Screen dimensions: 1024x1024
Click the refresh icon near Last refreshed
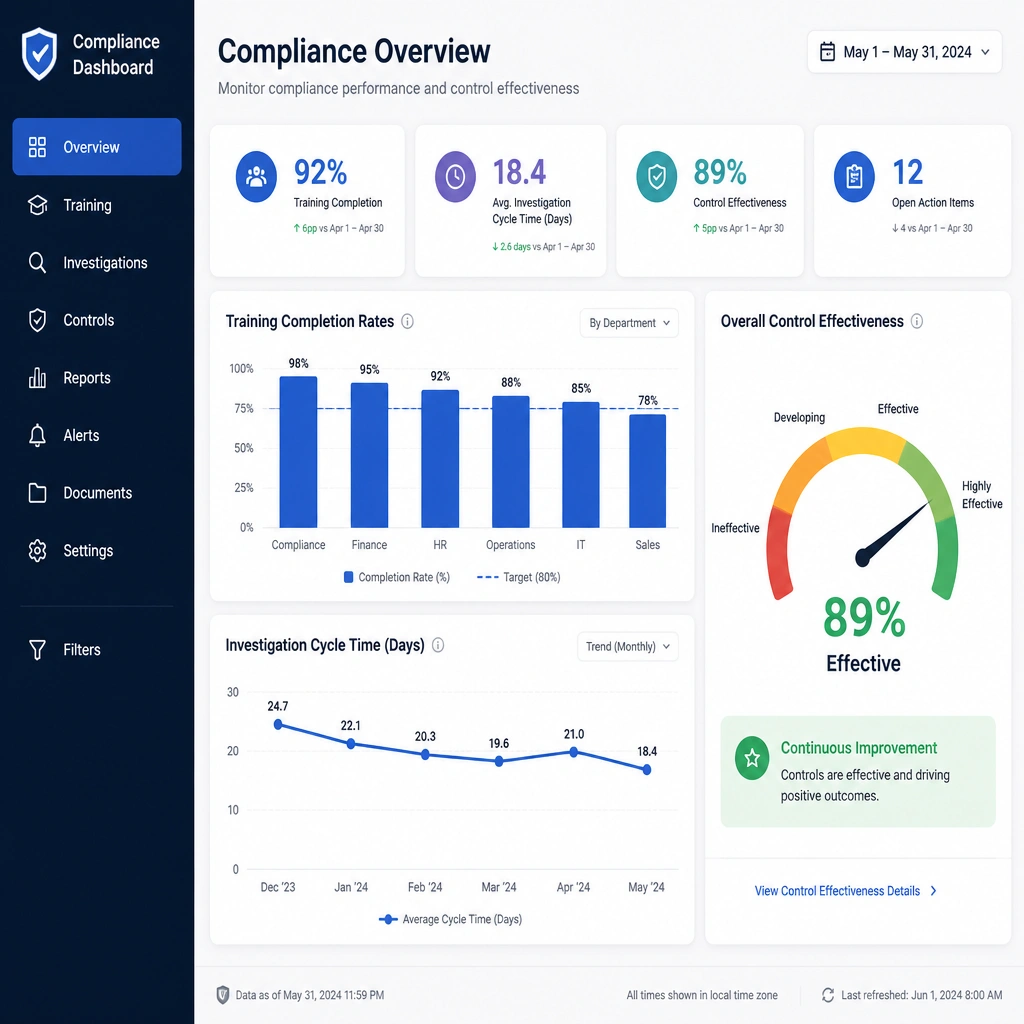tap(828, 995)
